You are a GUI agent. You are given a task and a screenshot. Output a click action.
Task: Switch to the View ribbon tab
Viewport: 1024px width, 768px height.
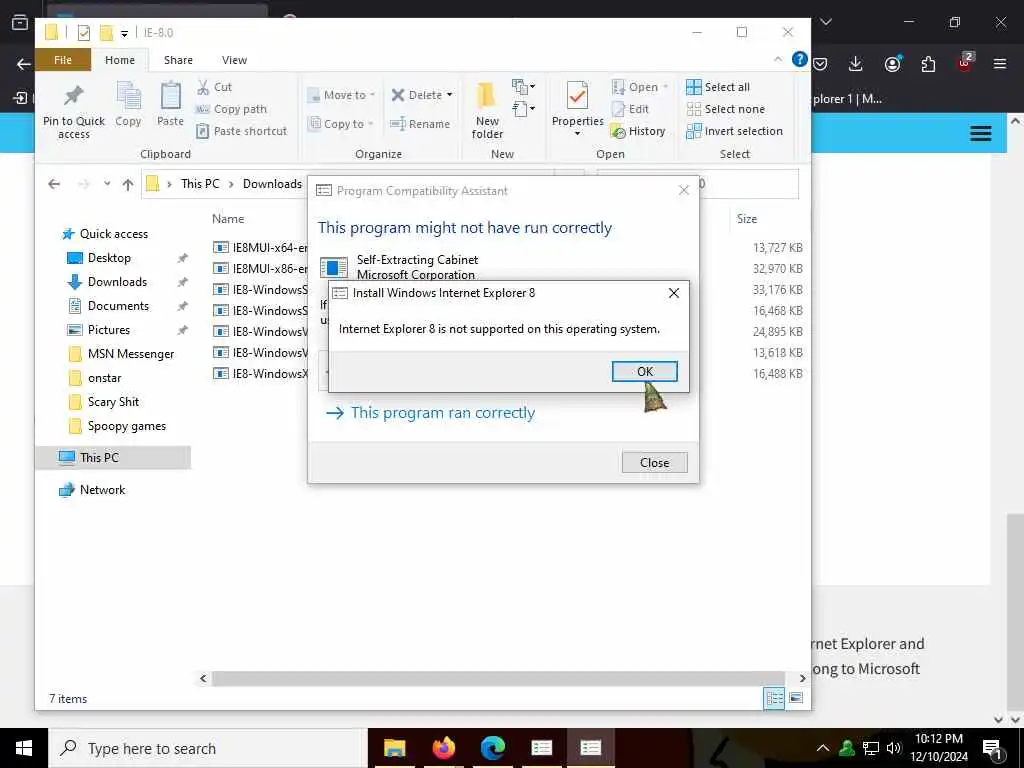[x=234, y=60]
